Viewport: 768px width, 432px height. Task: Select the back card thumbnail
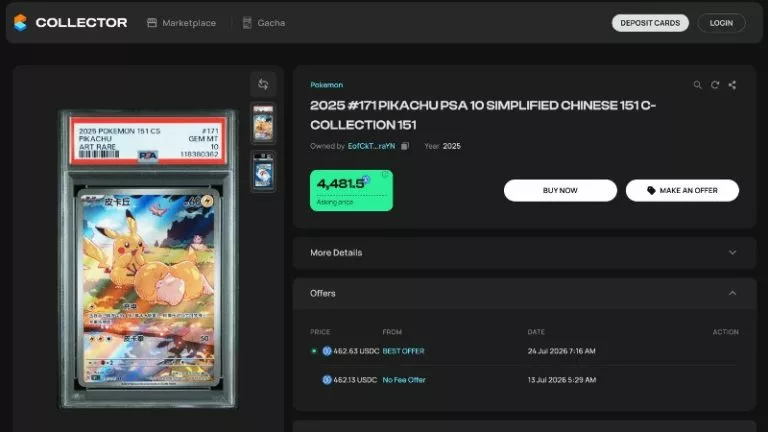pos(264,171)
